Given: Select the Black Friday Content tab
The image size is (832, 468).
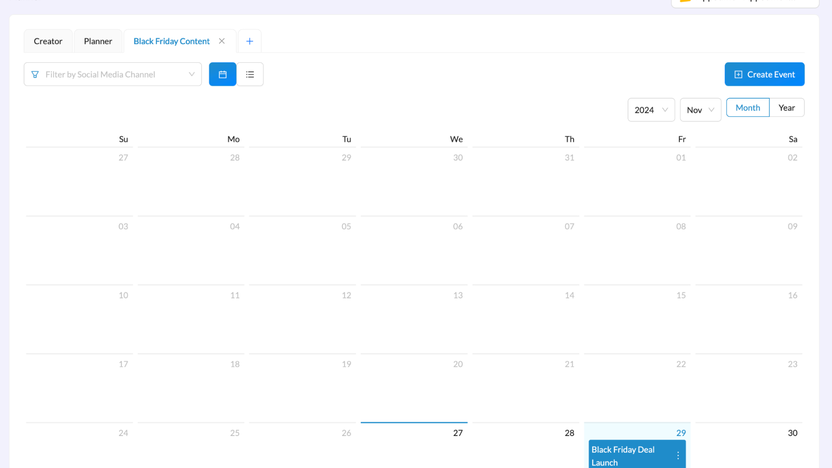Looking at the screenshot, I should [171, 41].
